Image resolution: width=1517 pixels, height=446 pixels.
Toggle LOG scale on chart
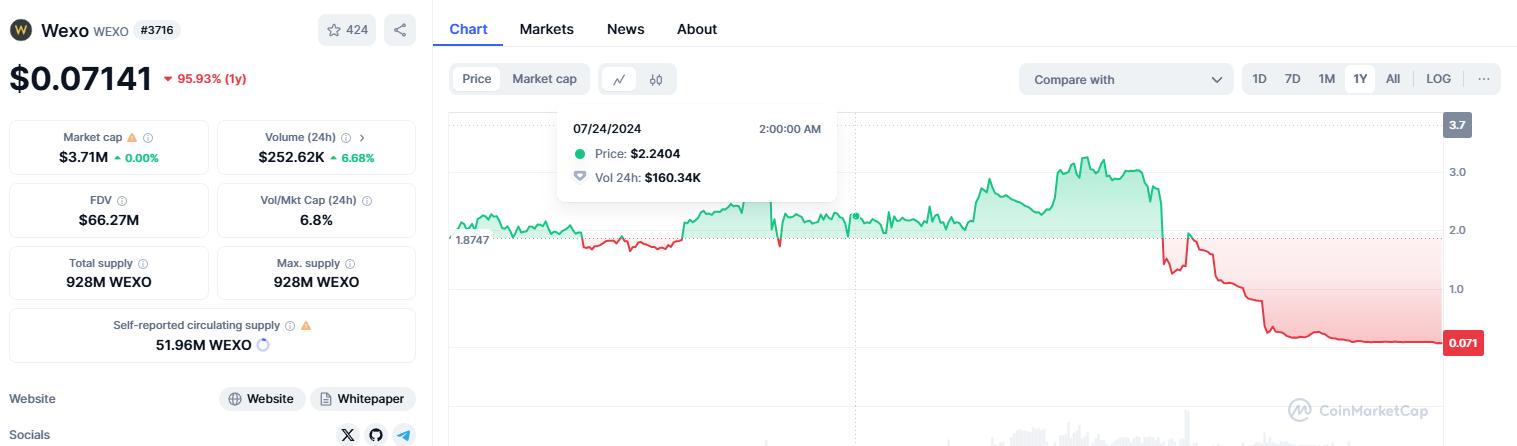[1438, 79]
